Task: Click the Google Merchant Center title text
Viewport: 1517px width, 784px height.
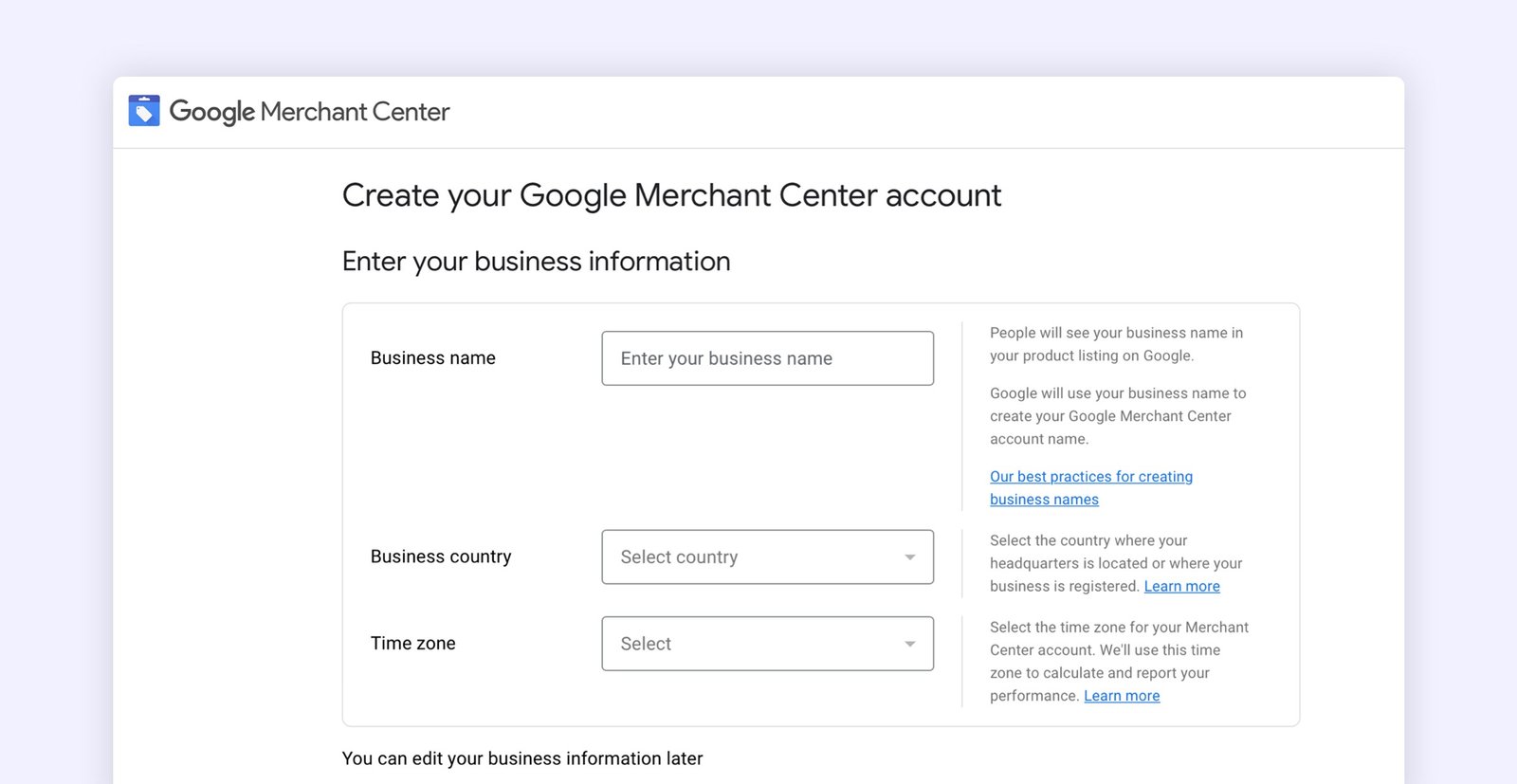Action: pos(309,112)
